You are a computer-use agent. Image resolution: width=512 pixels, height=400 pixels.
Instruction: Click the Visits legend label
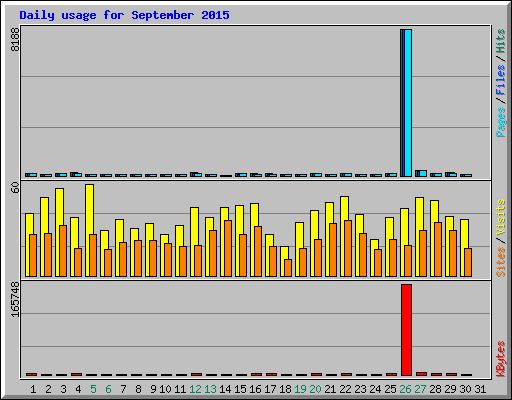coord(501,217)
